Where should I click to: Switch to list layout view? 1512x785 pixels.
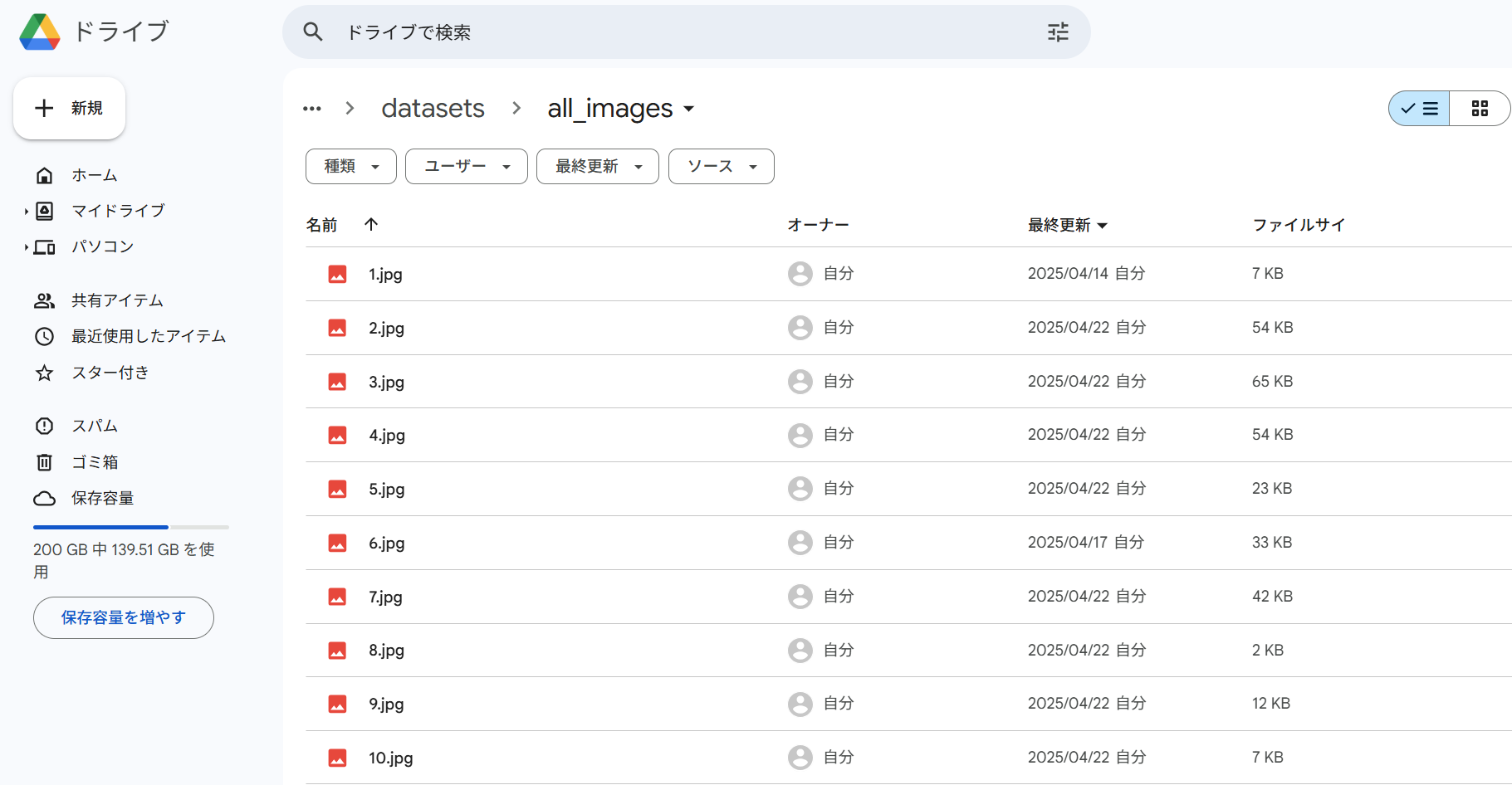pos(1419,109)
